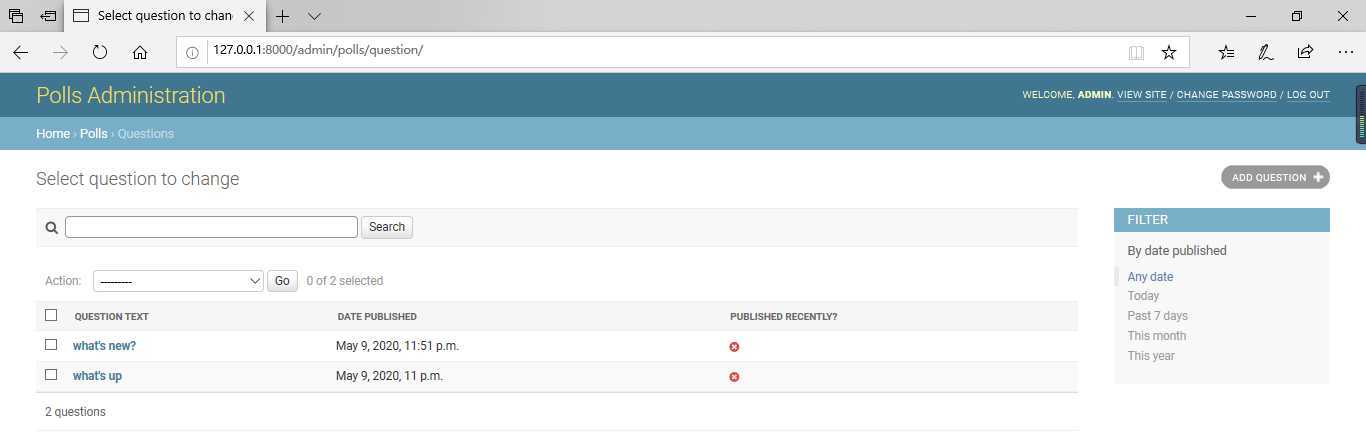
Task: Click the '2 questions' count text
Action: [x=75, y=412]
